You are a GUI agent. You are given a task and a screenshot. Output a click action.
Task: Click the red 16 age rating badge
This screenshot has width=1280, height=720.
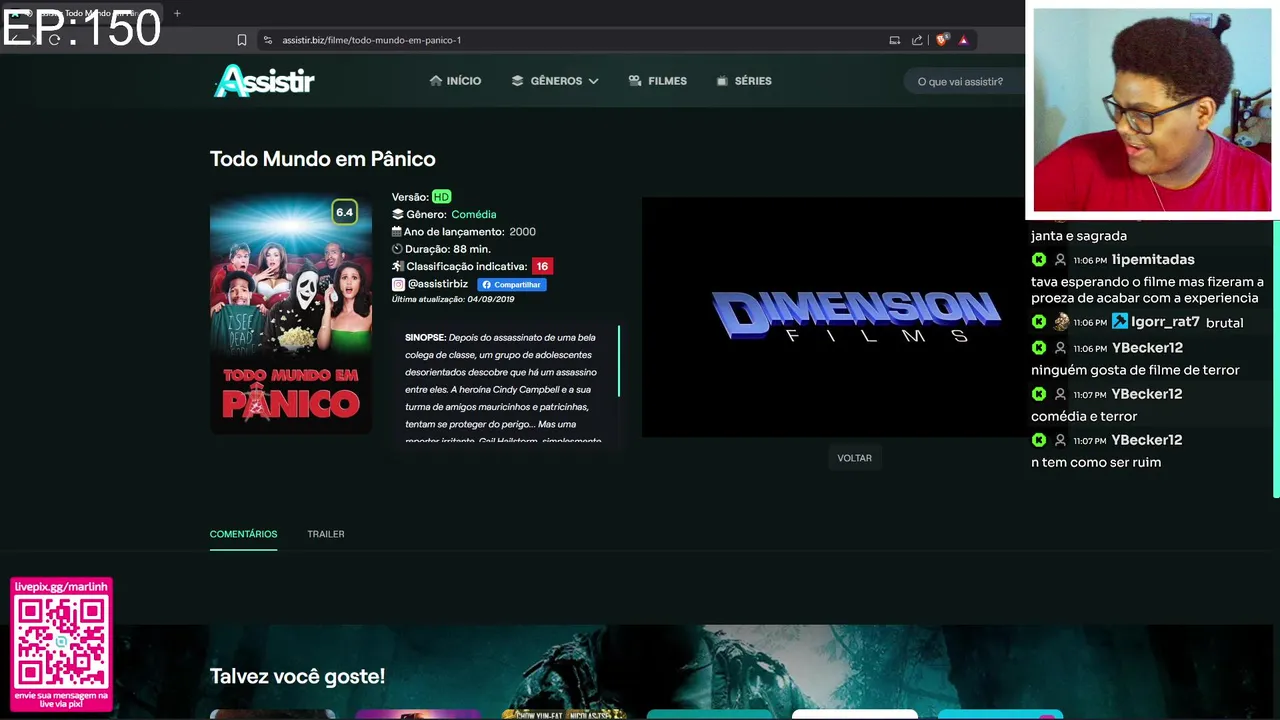pos(542,266)
